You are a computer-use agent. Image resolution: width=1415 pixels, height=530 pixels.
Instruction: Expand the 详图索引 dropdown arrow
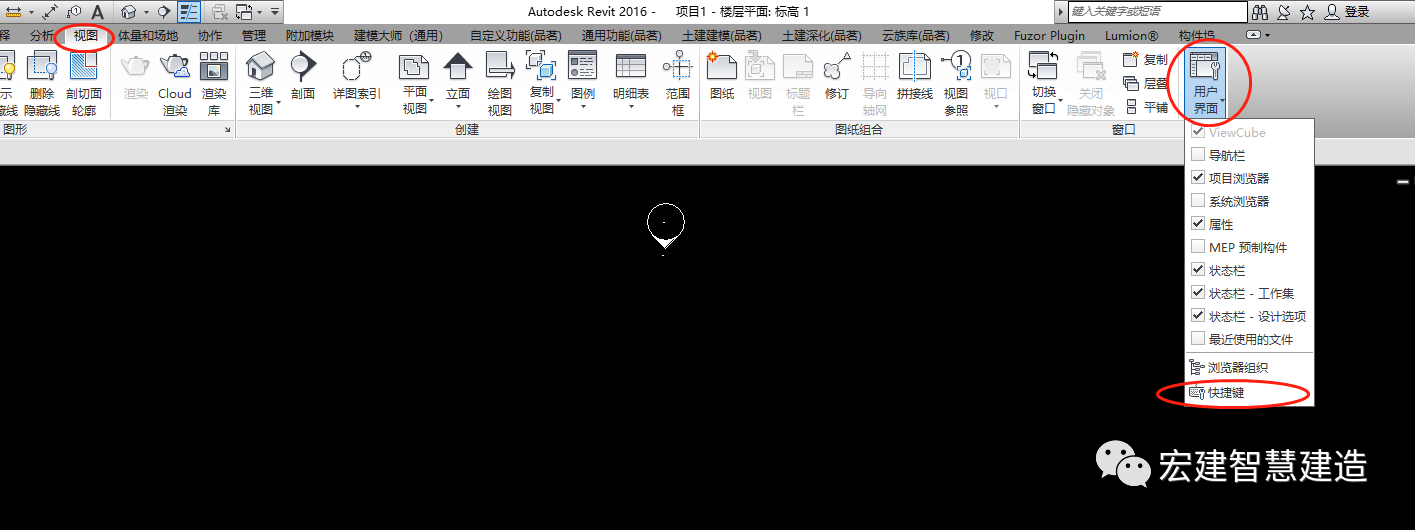(x=356, y=104)
